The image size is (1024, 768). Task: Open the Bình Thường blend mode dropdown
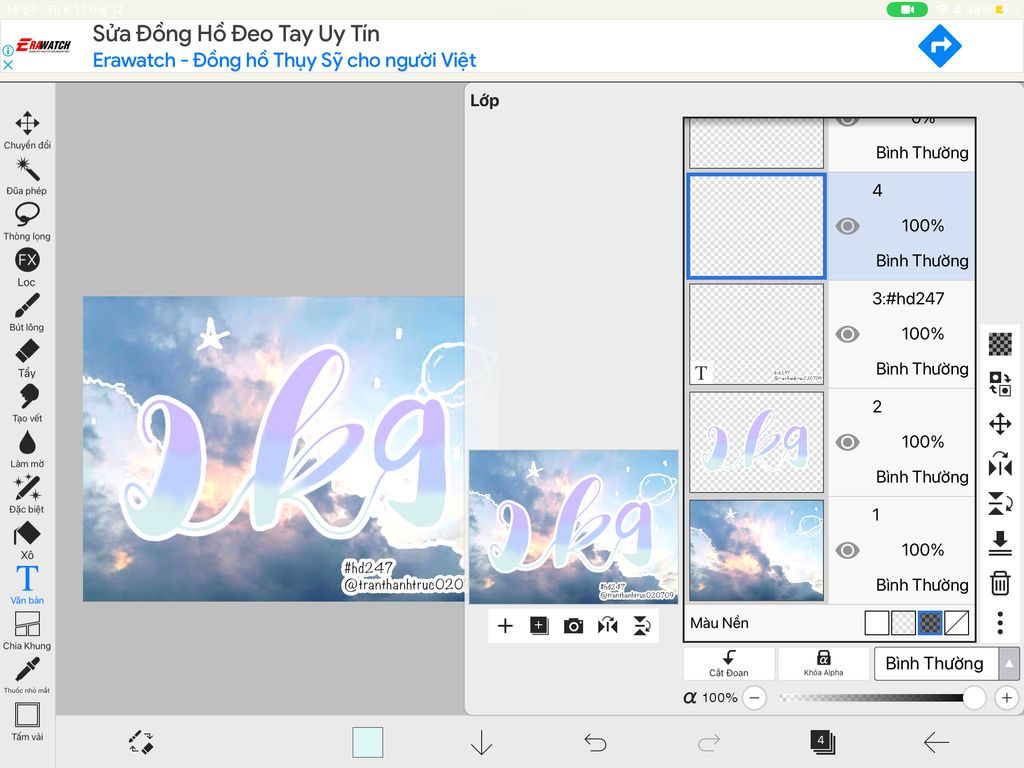click(x=936, y=664)
